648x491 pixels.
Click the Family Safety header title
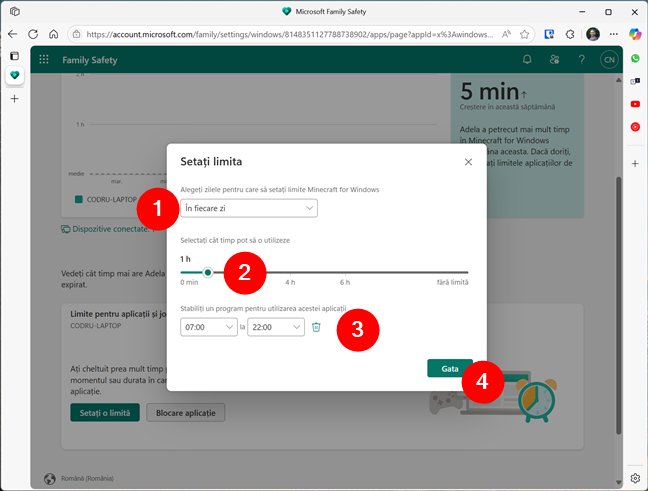90,60
